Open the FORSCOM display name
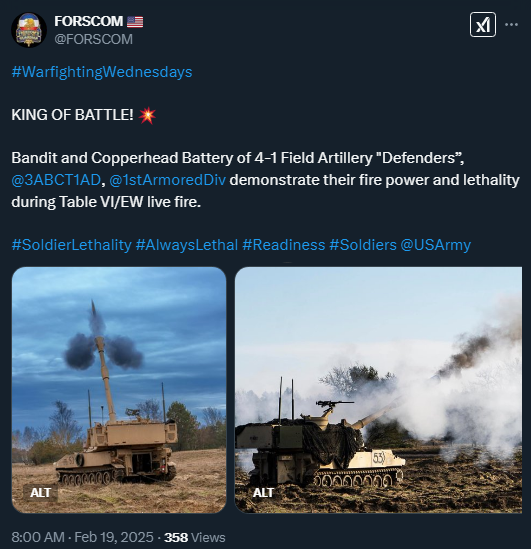This screenshot has width=531, height=549. [89, 21]
